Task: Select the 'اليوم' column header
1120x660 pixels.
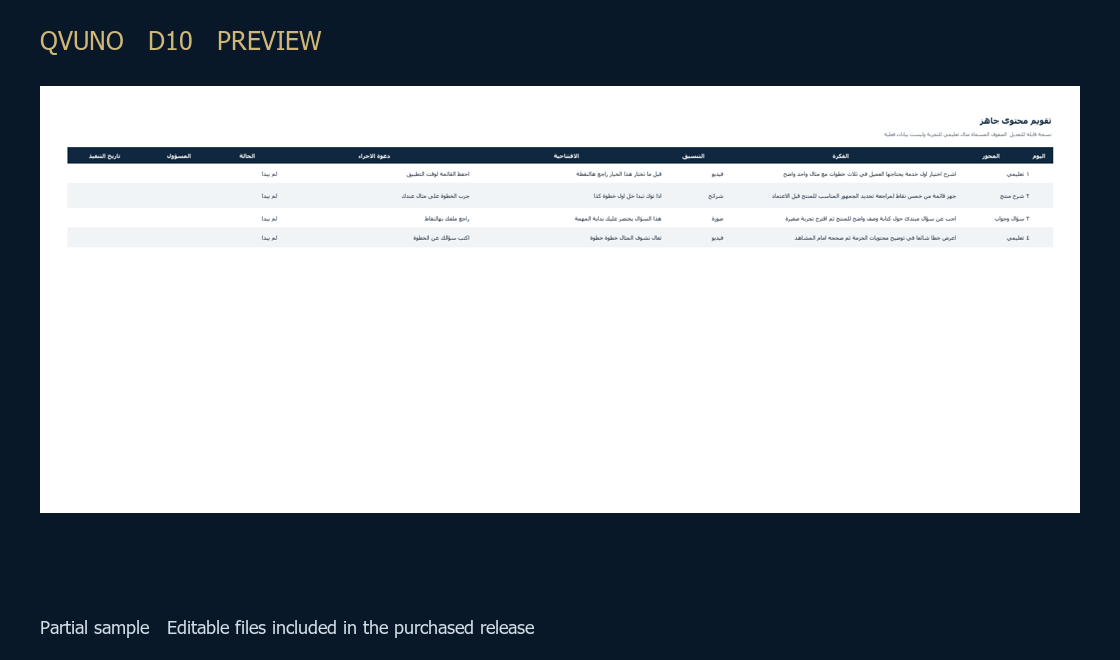Action: (1039, 156)
